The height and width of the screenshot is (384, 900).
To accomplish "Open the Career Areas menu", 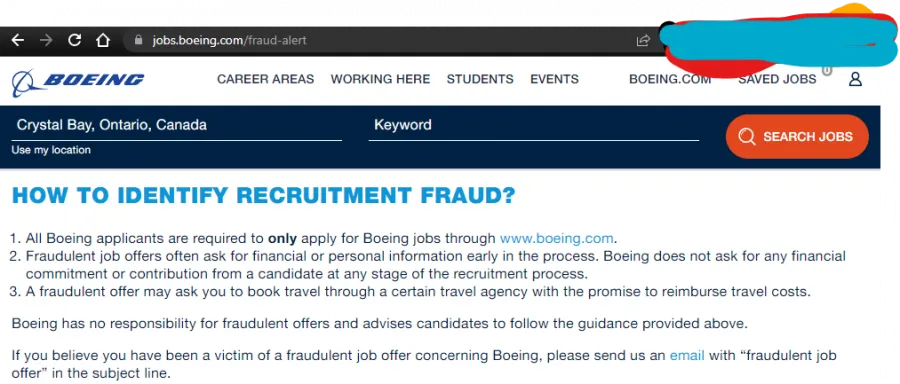I will click(265, 79).
